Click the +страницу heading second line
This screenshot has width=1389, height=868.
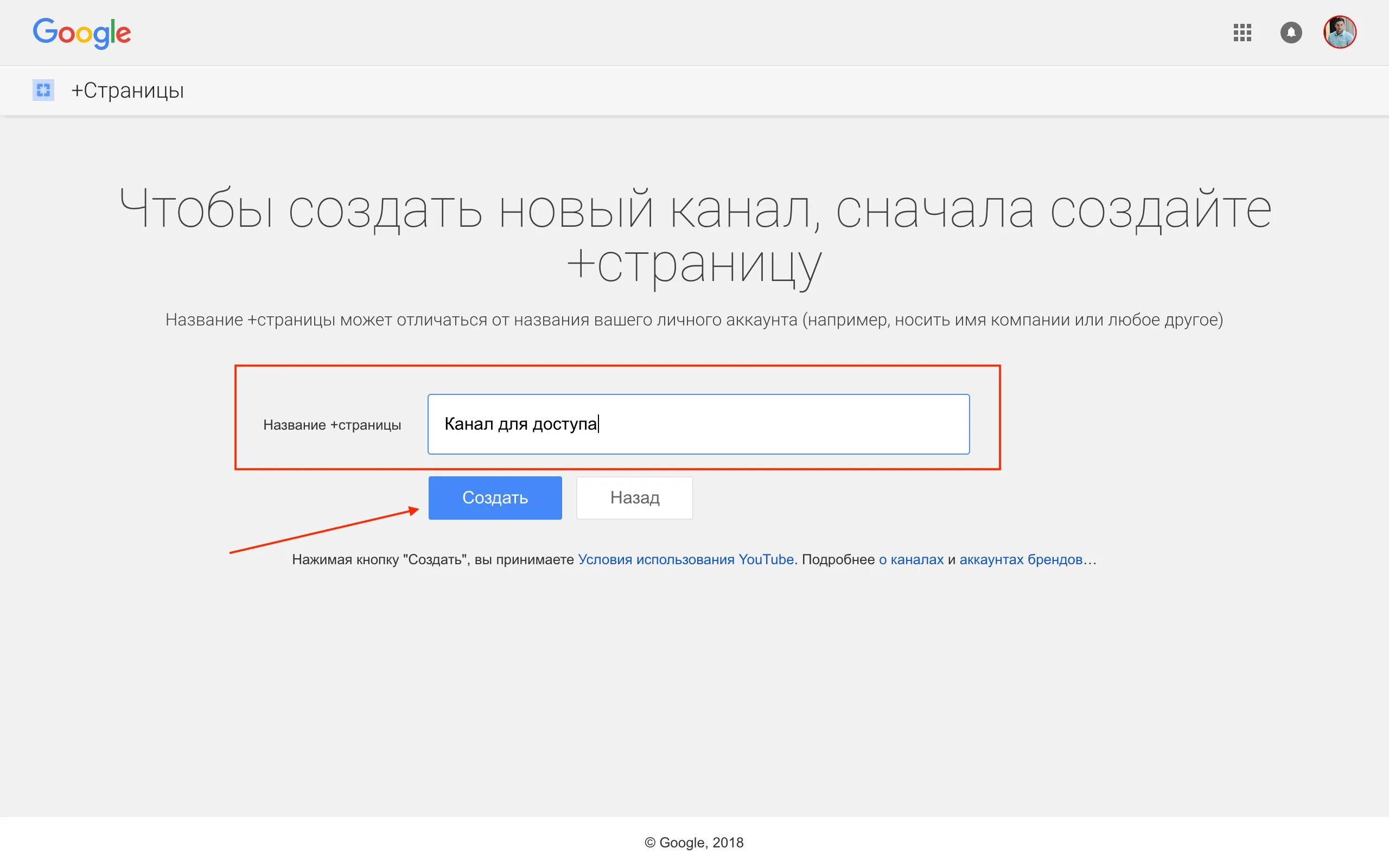[694, 265]
